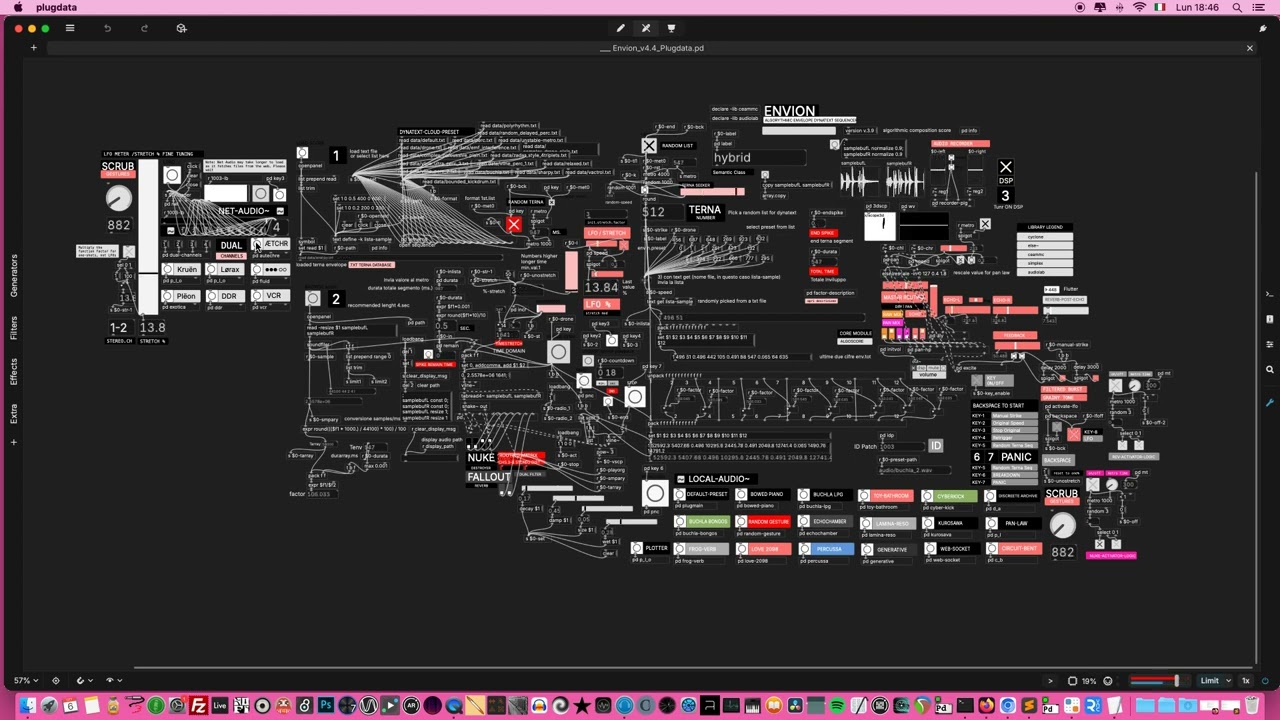Enable presentation mode icon in toolbar

671,28
